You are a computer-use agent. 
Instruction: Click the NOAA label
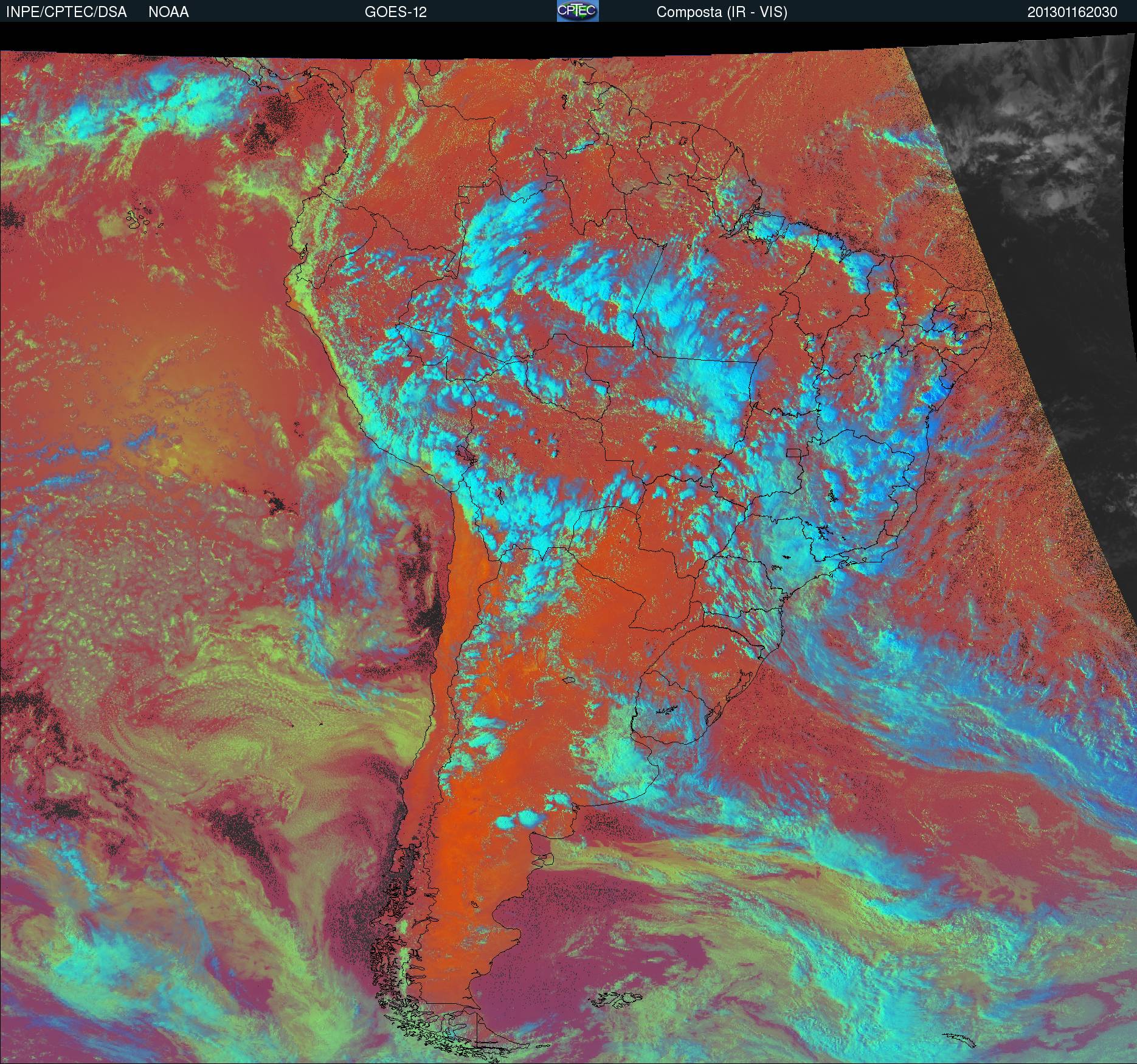coord(168,12)
